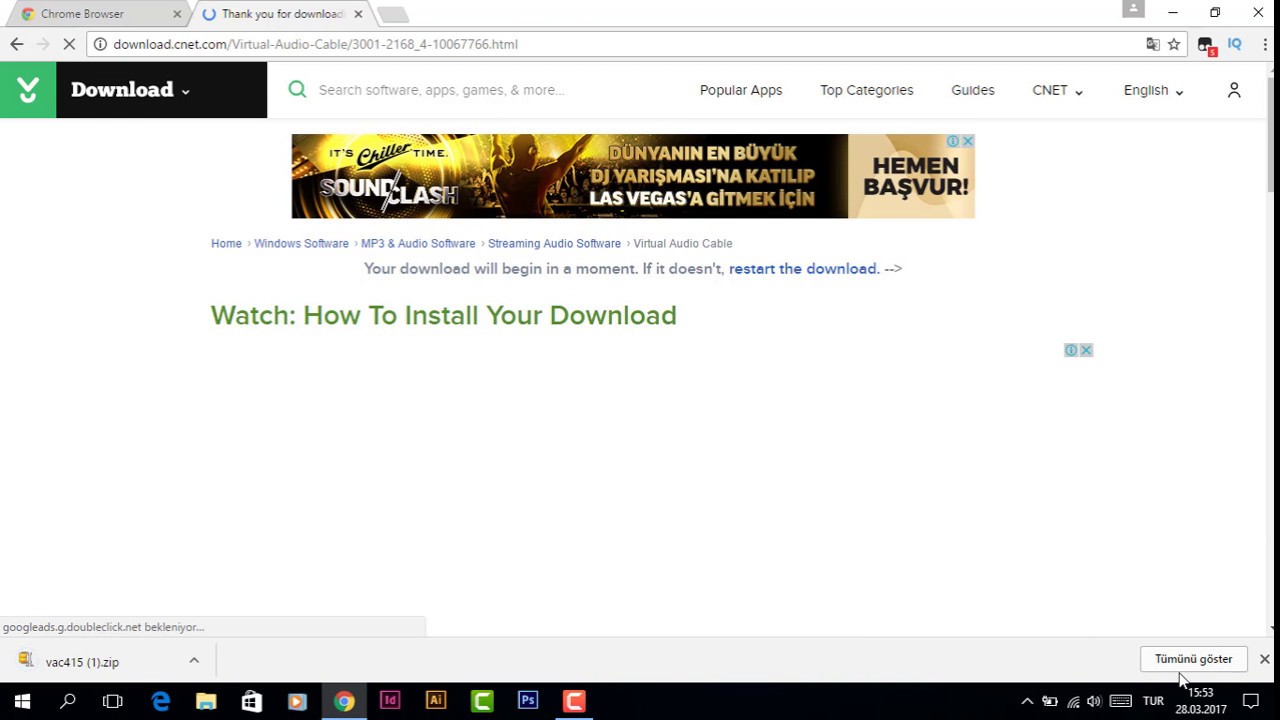
Task: Click the Virtual Audio Cable breadcrumb text
Action: tap(683, 243)
